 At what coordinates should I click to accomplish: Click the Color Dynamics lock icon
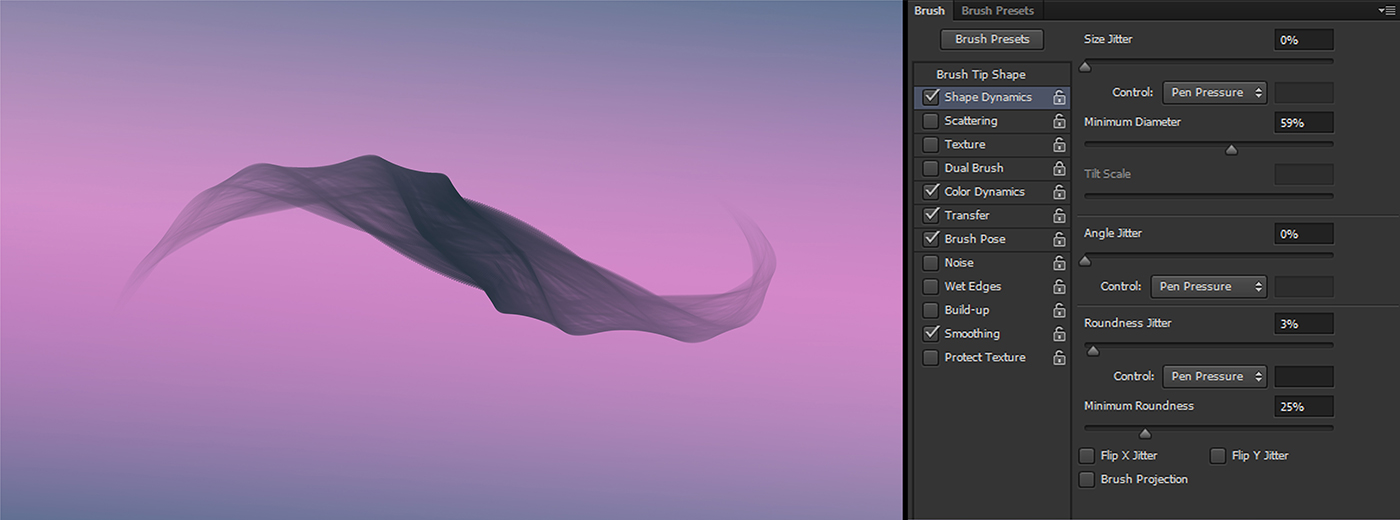(1059, 192)
